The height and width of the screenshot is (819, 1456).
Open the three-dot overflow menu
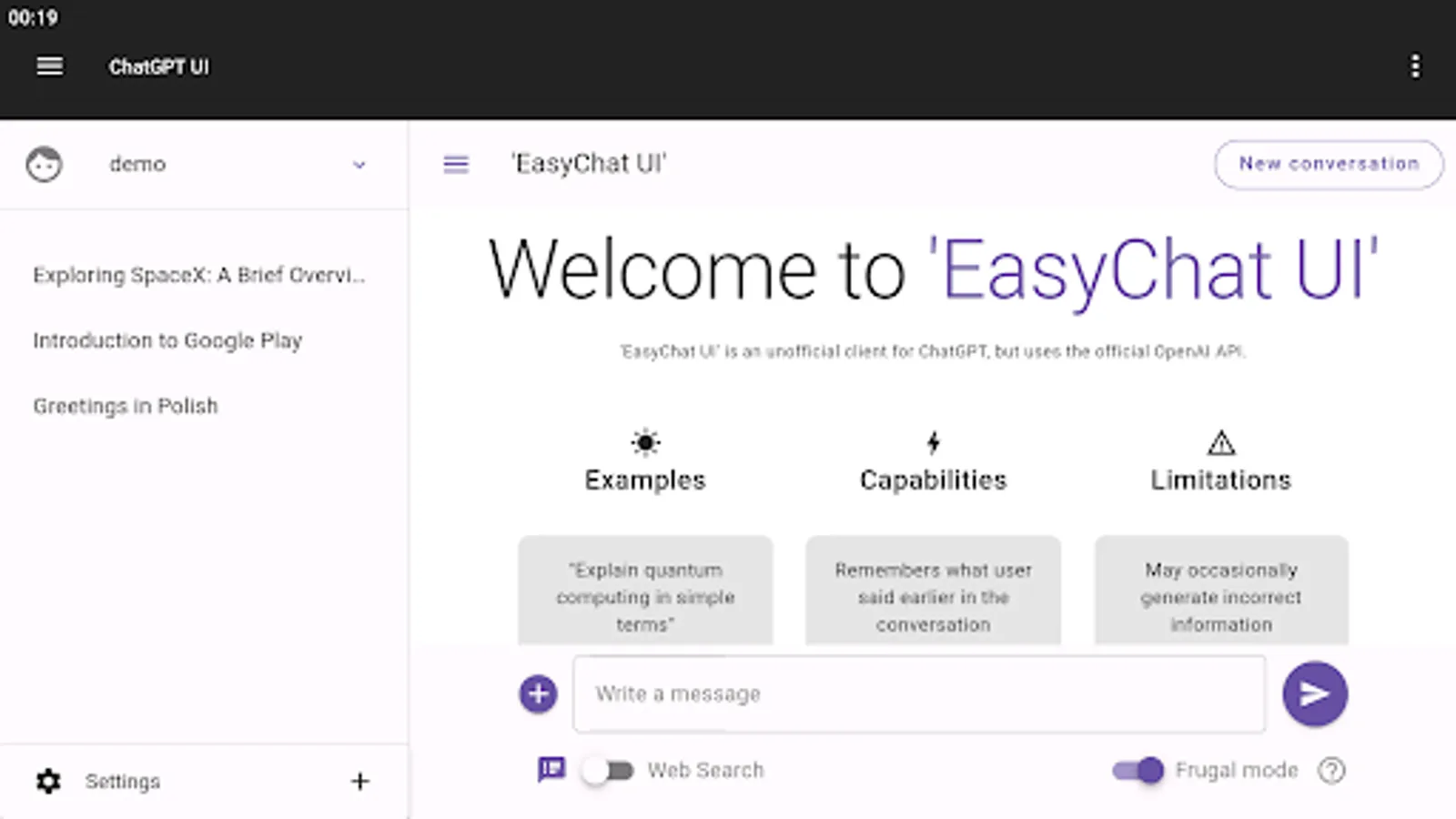point(1415,66)
